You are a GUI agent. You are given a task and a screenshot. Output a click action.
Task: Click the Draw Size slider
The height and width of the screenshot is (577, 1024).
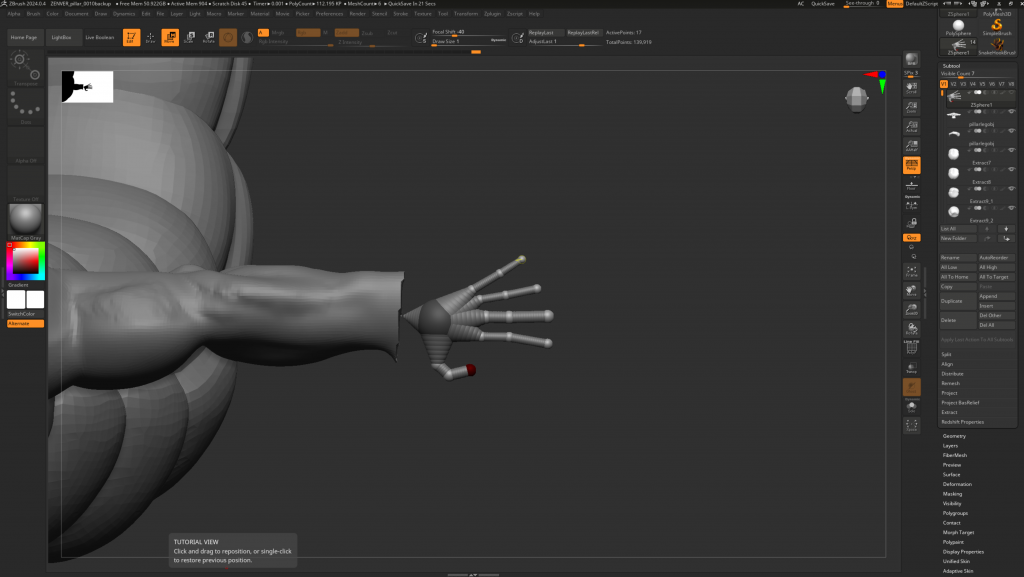click(469, 42)
